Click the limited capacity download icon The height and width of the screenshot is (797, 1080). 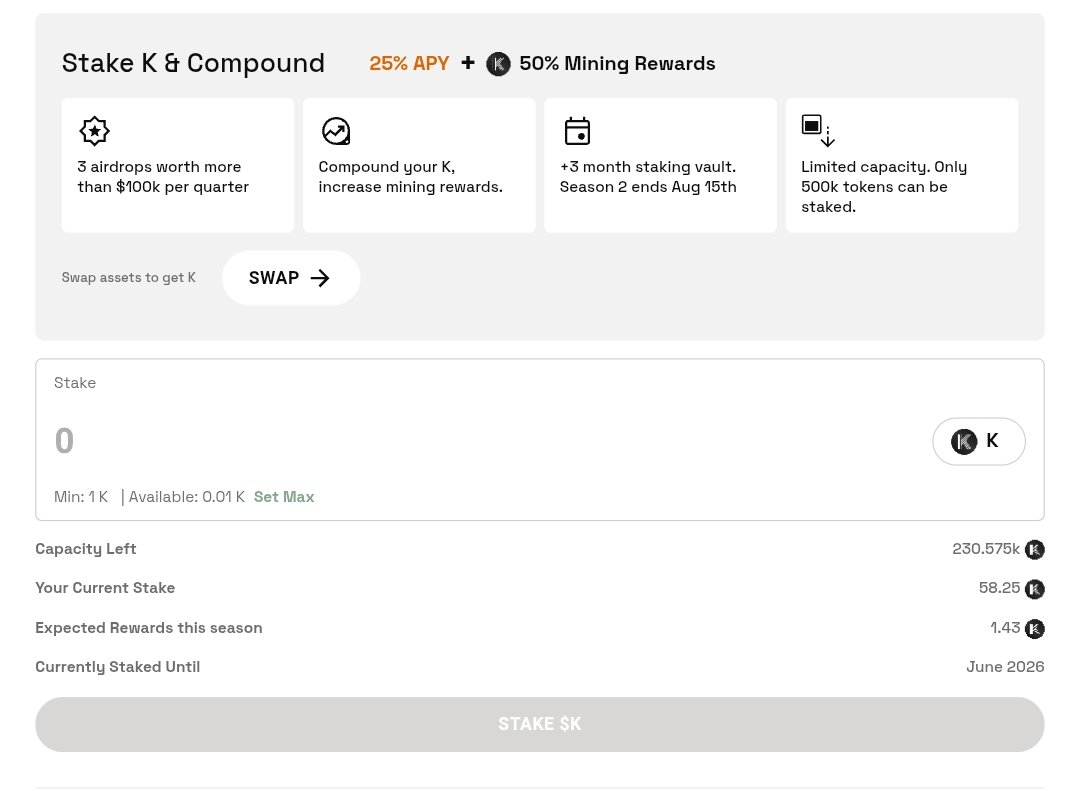[818, 131]
